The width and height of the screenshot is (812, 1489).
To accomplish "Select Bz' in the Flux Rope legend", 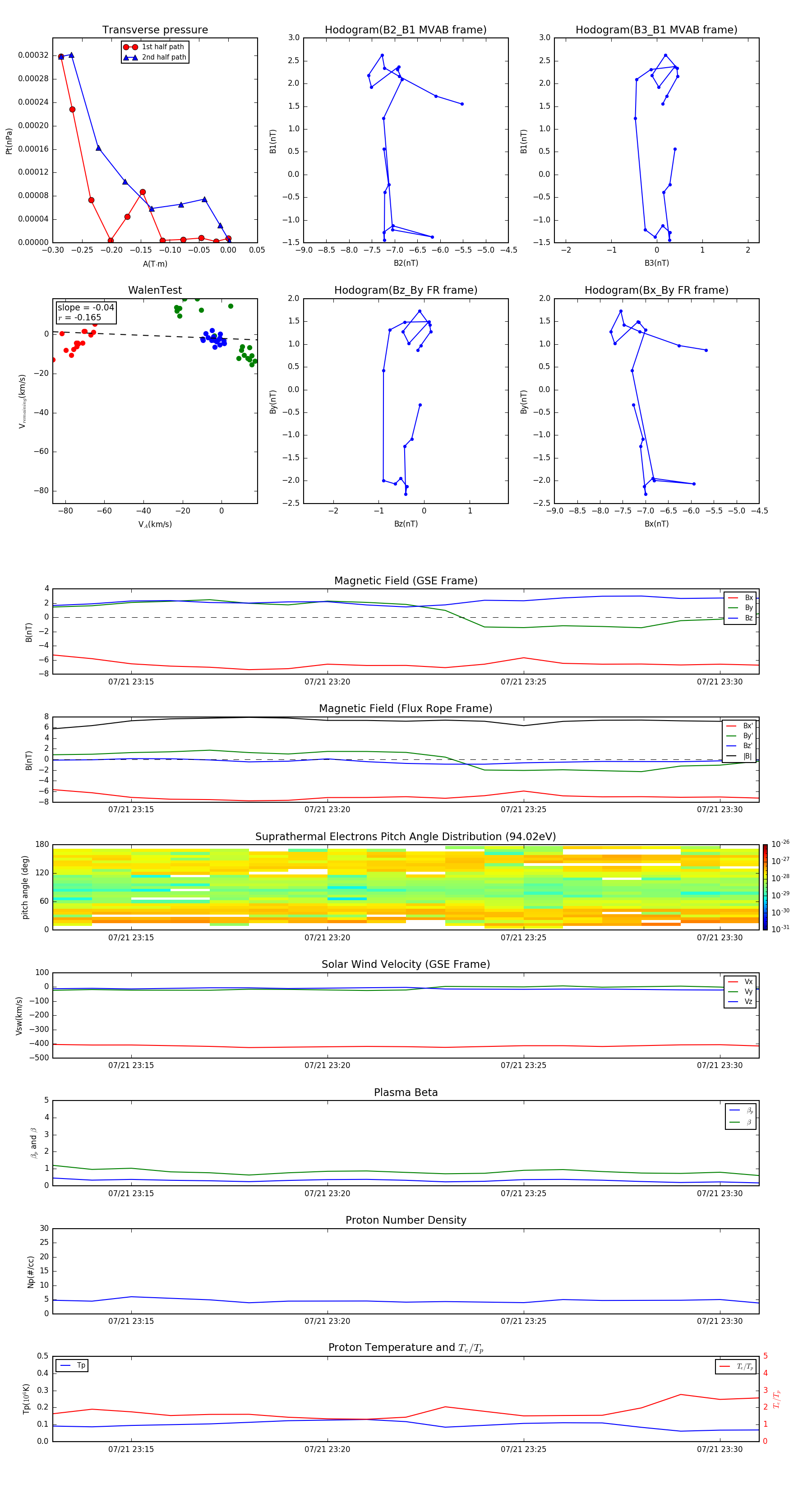I will coord(739,746).
